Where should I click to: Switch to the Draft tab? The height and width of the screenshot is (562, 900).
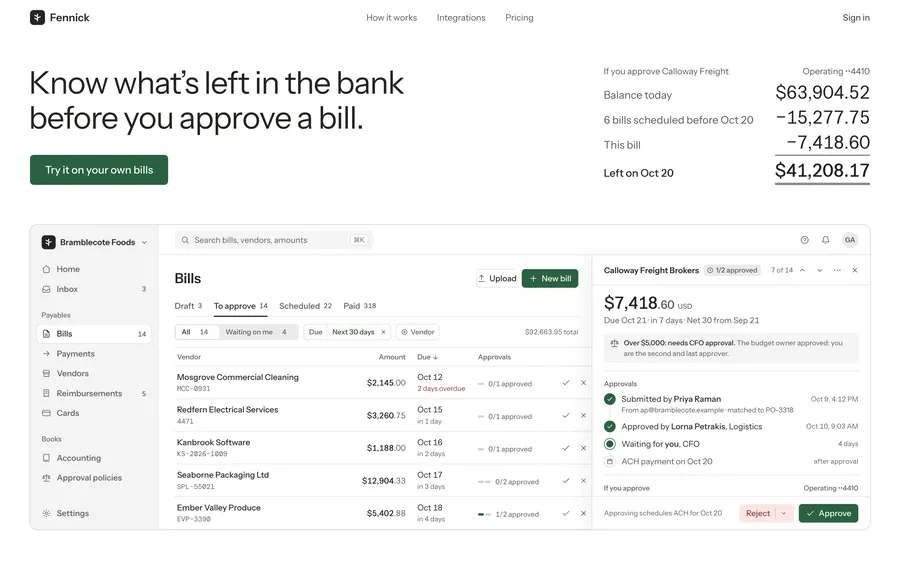[x=188, y=306]
